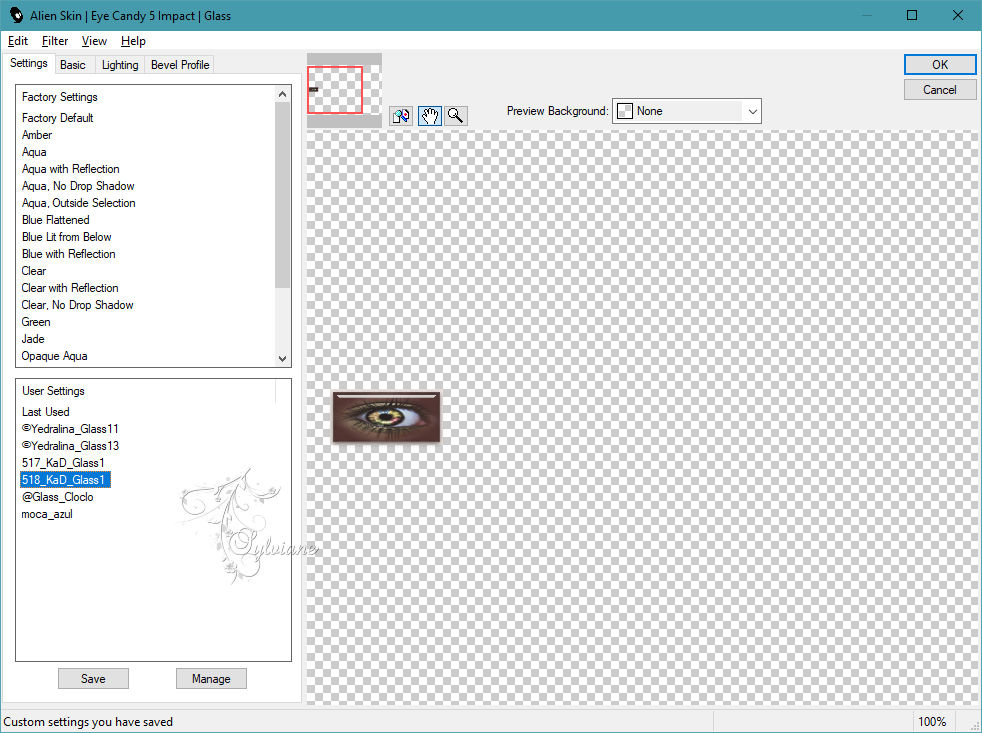Click the 100% zoom level in status bar
Screen dimensions: 982x733
coord(931,721)
